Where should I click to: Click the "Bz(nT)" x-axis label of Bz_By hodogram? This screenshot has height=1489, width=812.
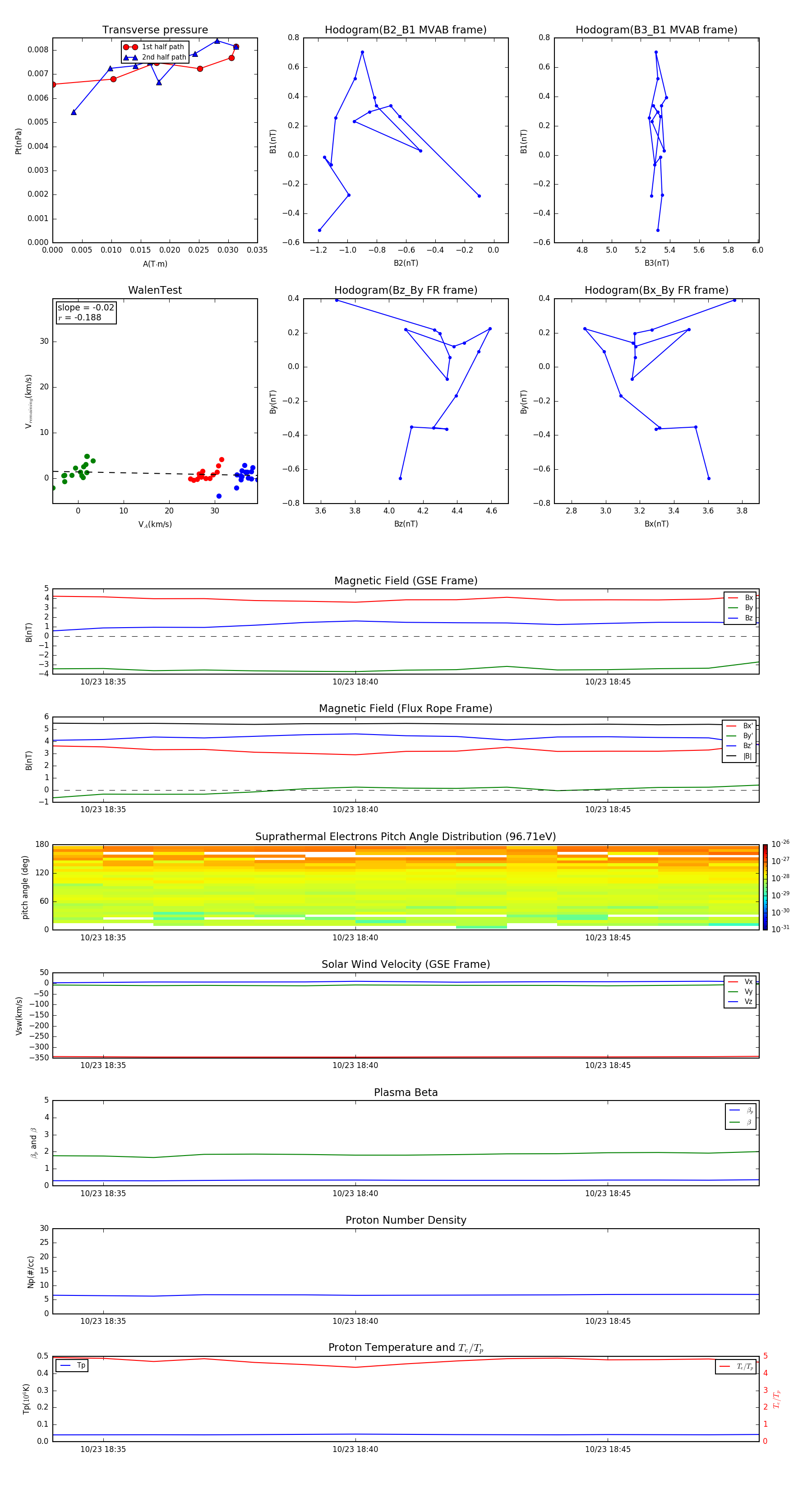(x=406, y=524)
